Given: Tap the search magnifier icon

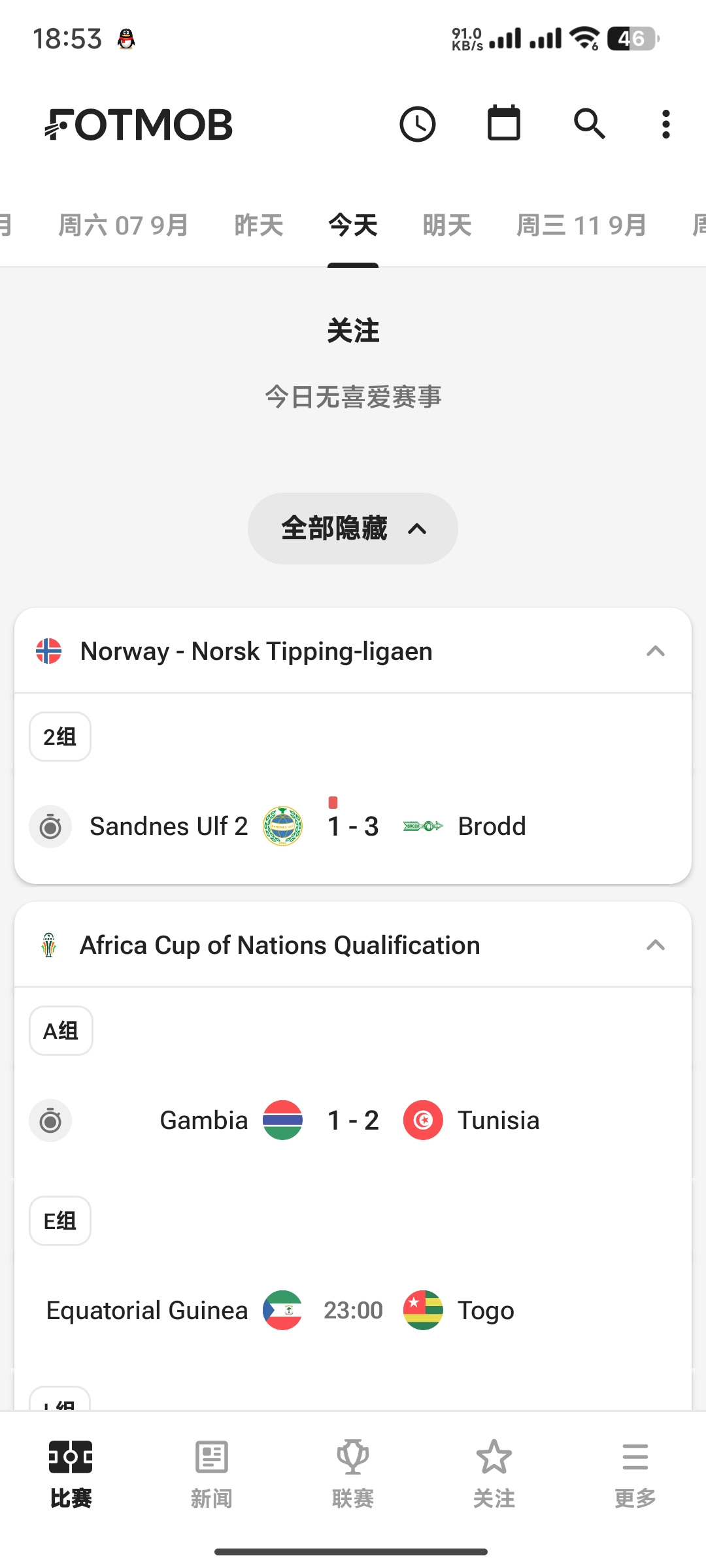Looking at the screenshot, I should click(x=590, y=124).
